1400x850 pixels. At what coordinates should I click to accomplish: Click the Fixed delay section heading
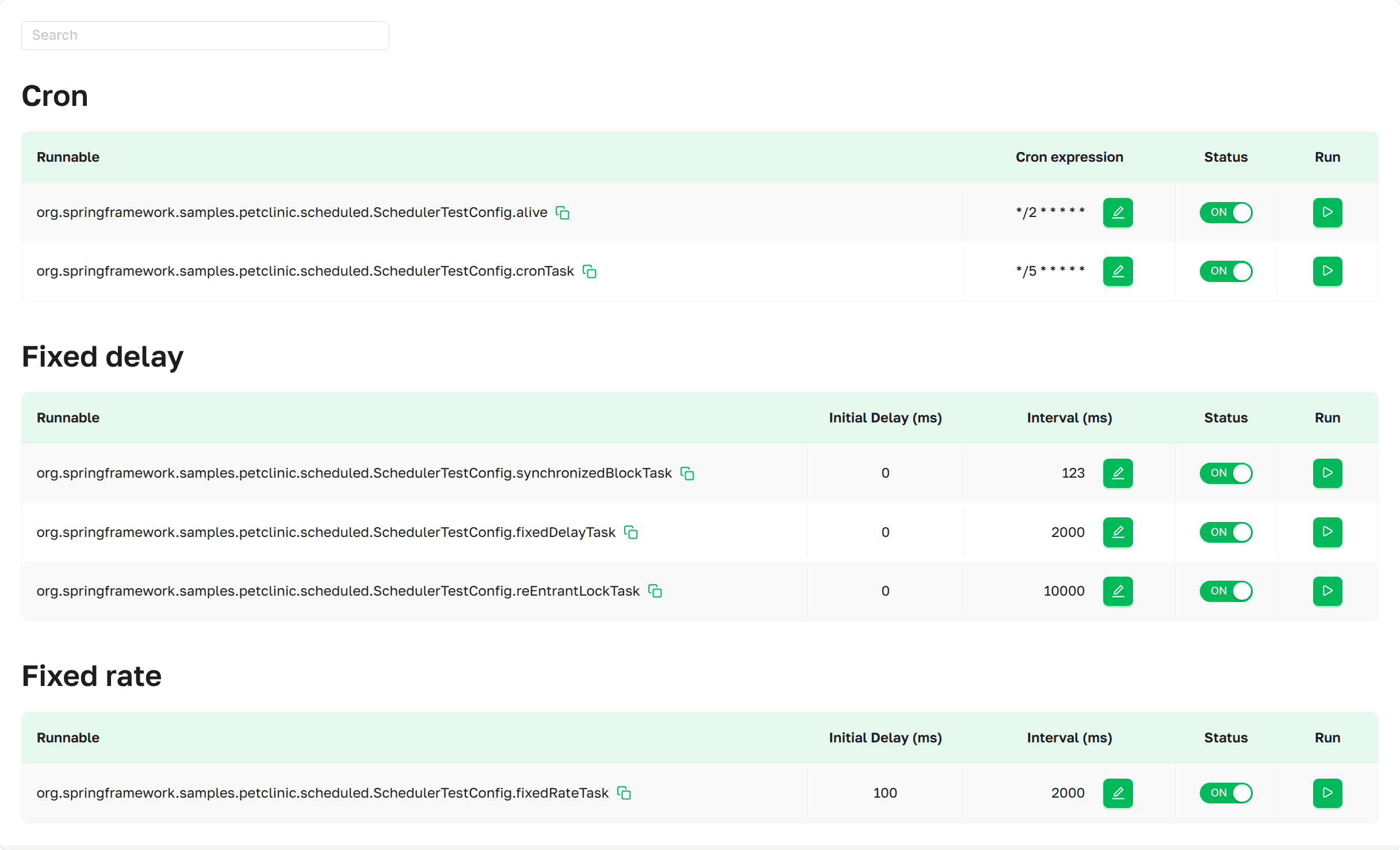tap(102, 357)
